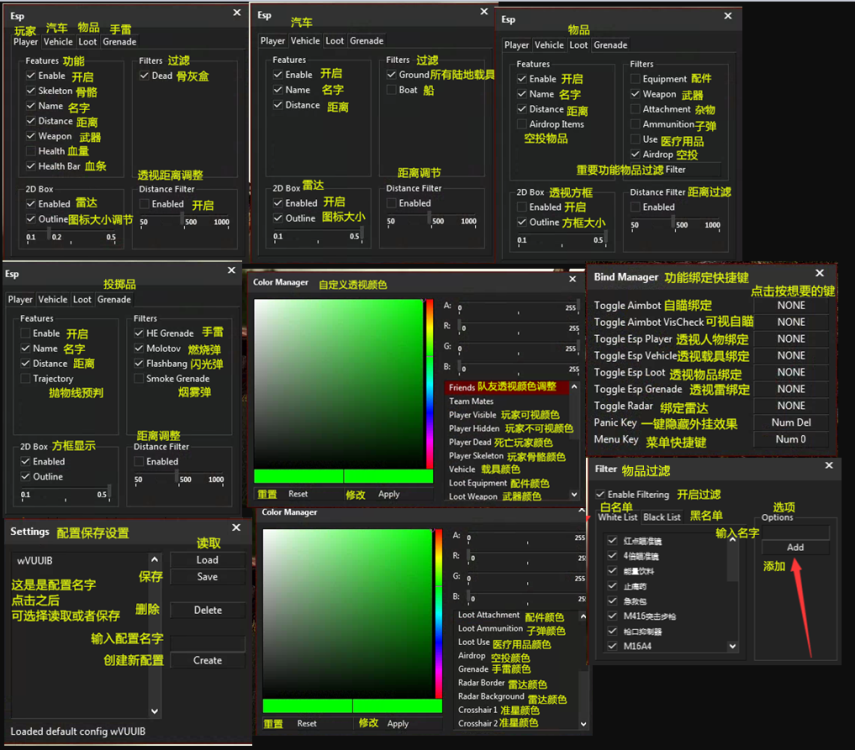
Task: Toggle the Skeleton checkbox in Player features
Action: 31,91
